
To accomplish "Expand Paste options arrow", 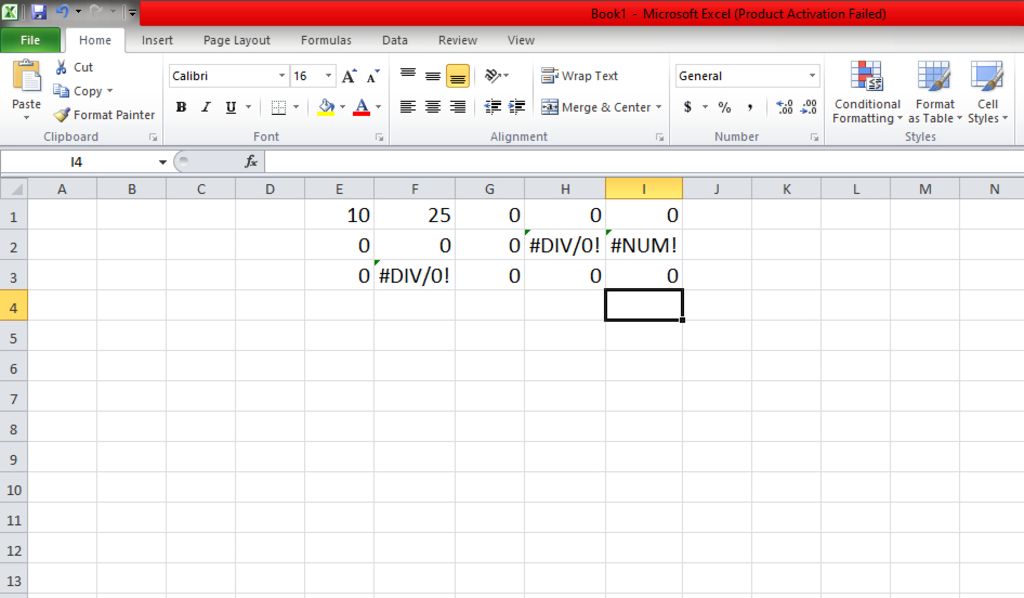I will (x=27, y=118).
